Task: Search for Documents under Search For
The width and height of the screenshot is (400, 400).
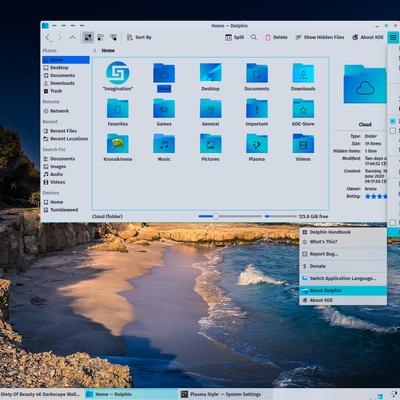Action: tap(66, 159)
